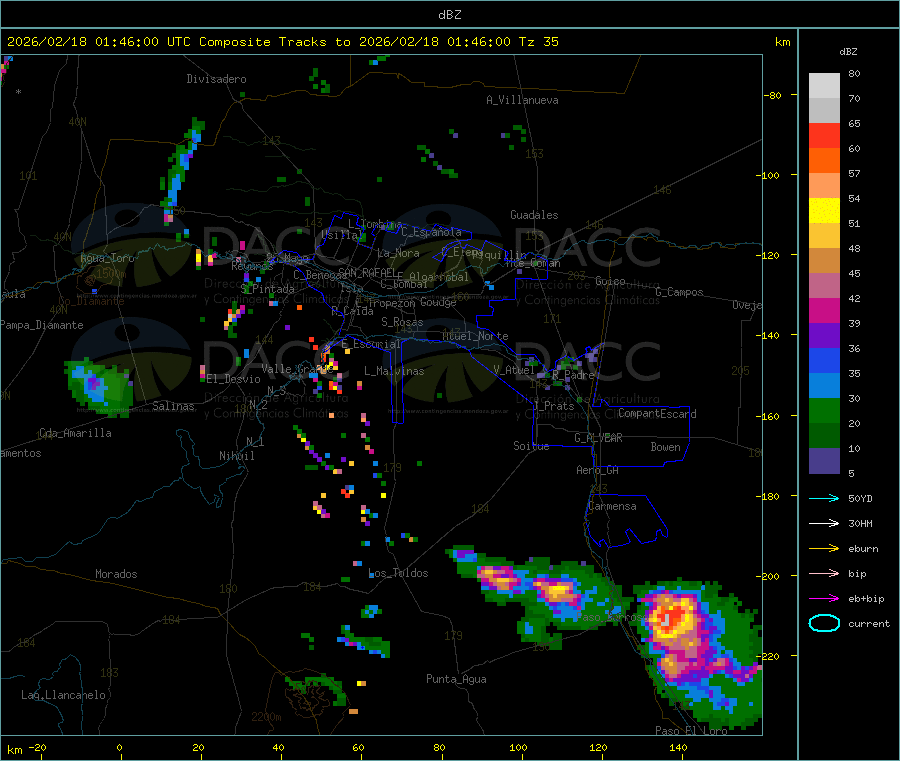Click the bip pink arrow legend icon
This screenshot has width=900, height=761.
(x=824, y=573)
